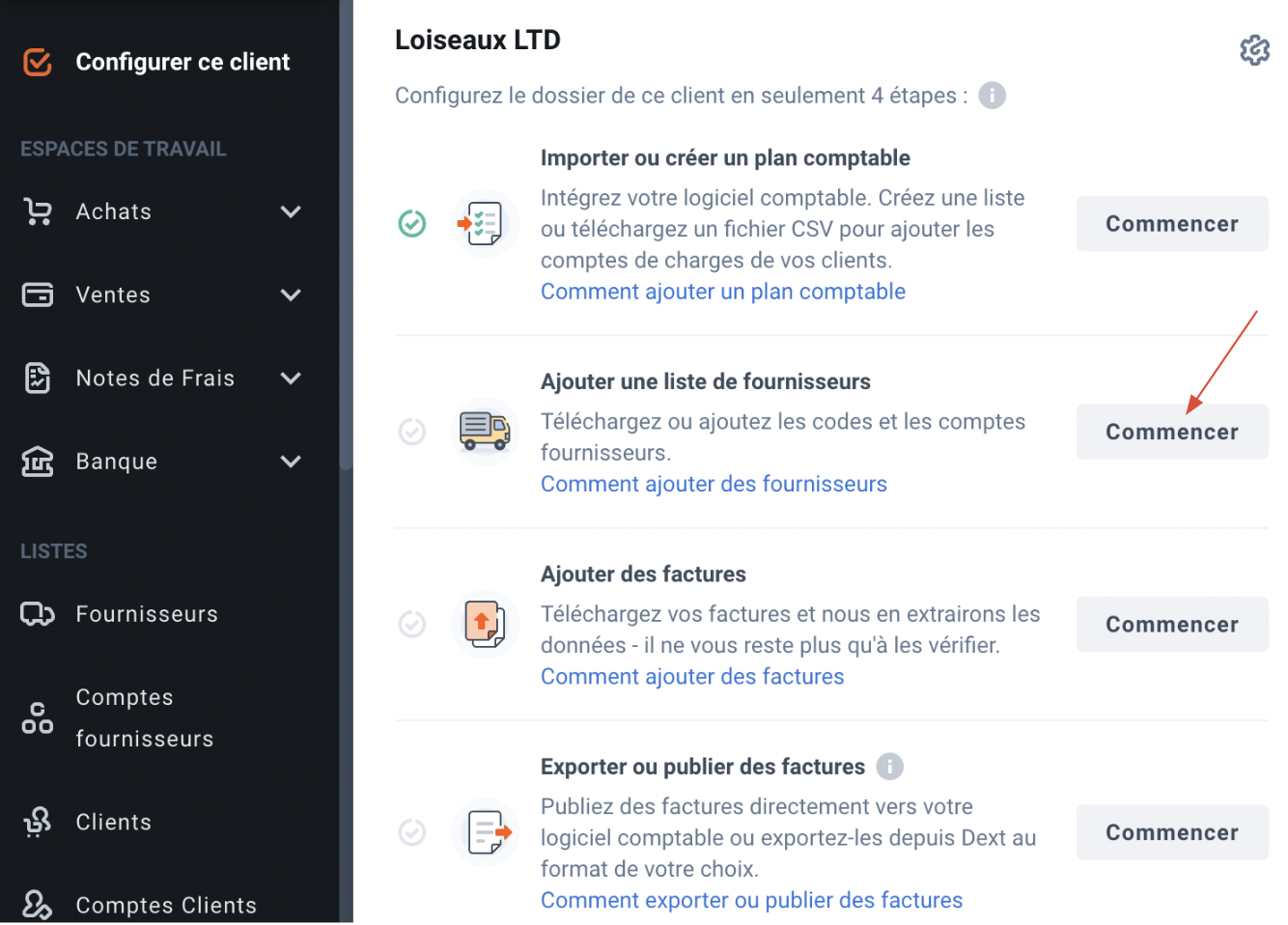Open settings gear for Loiseaux LTD
The height and width of the screenshot is (925, 1288).
(x=1254, y=50)
